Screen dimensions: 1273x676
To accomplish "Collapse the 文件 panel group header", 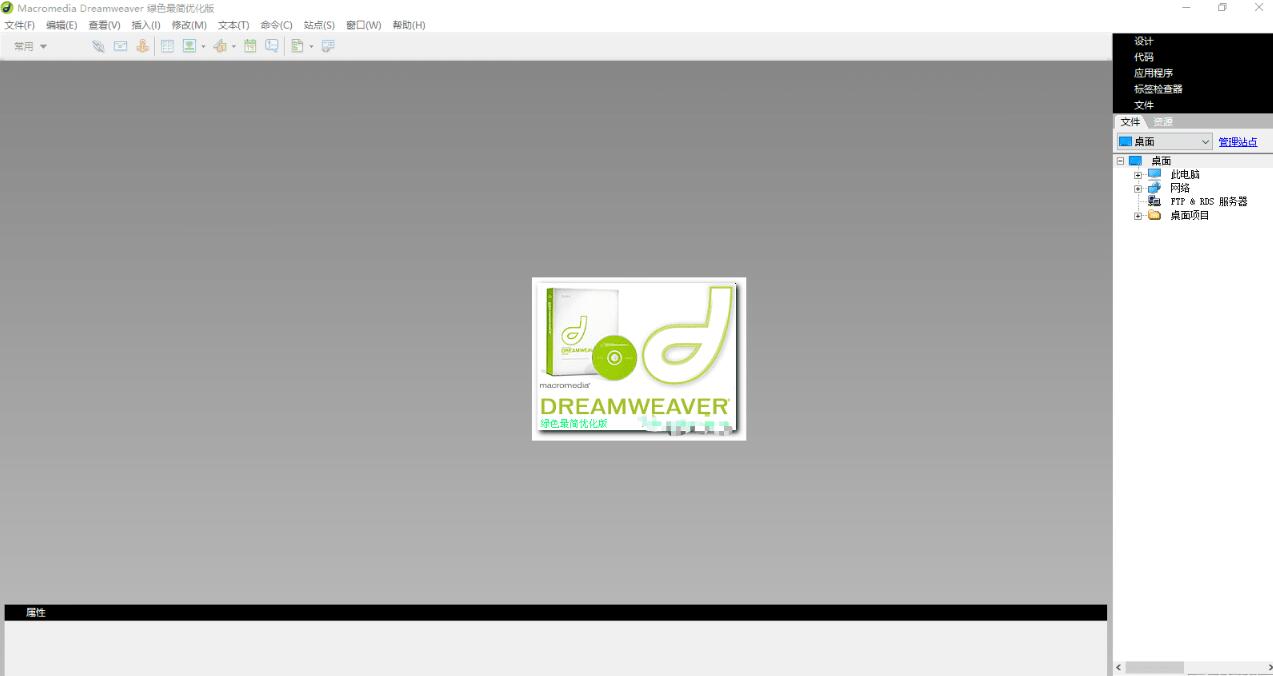I will (x=1143, y=105).
